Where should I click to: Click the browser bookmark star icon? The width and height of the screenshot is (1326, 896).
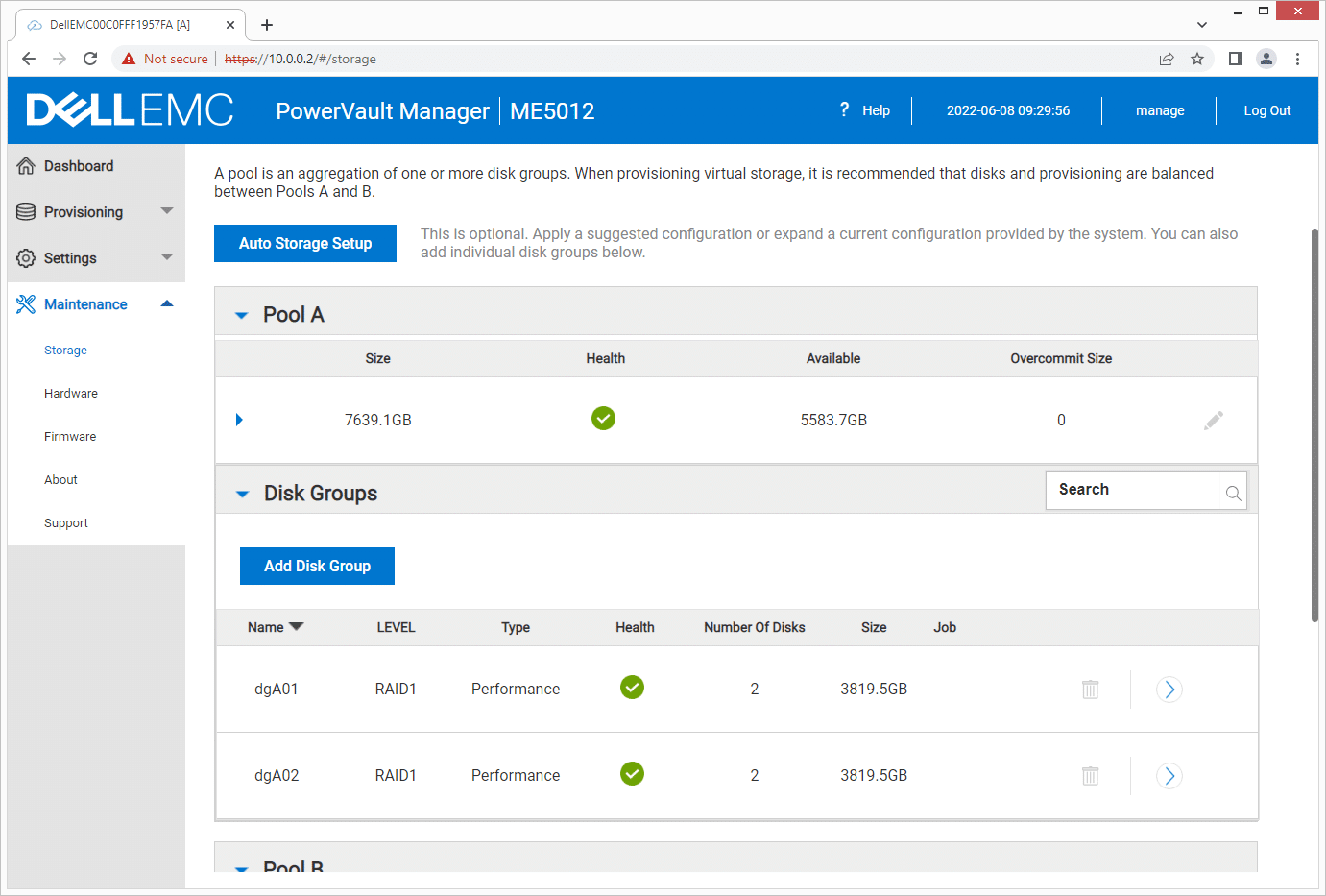pyautogui.click(x=1197, y=59)
